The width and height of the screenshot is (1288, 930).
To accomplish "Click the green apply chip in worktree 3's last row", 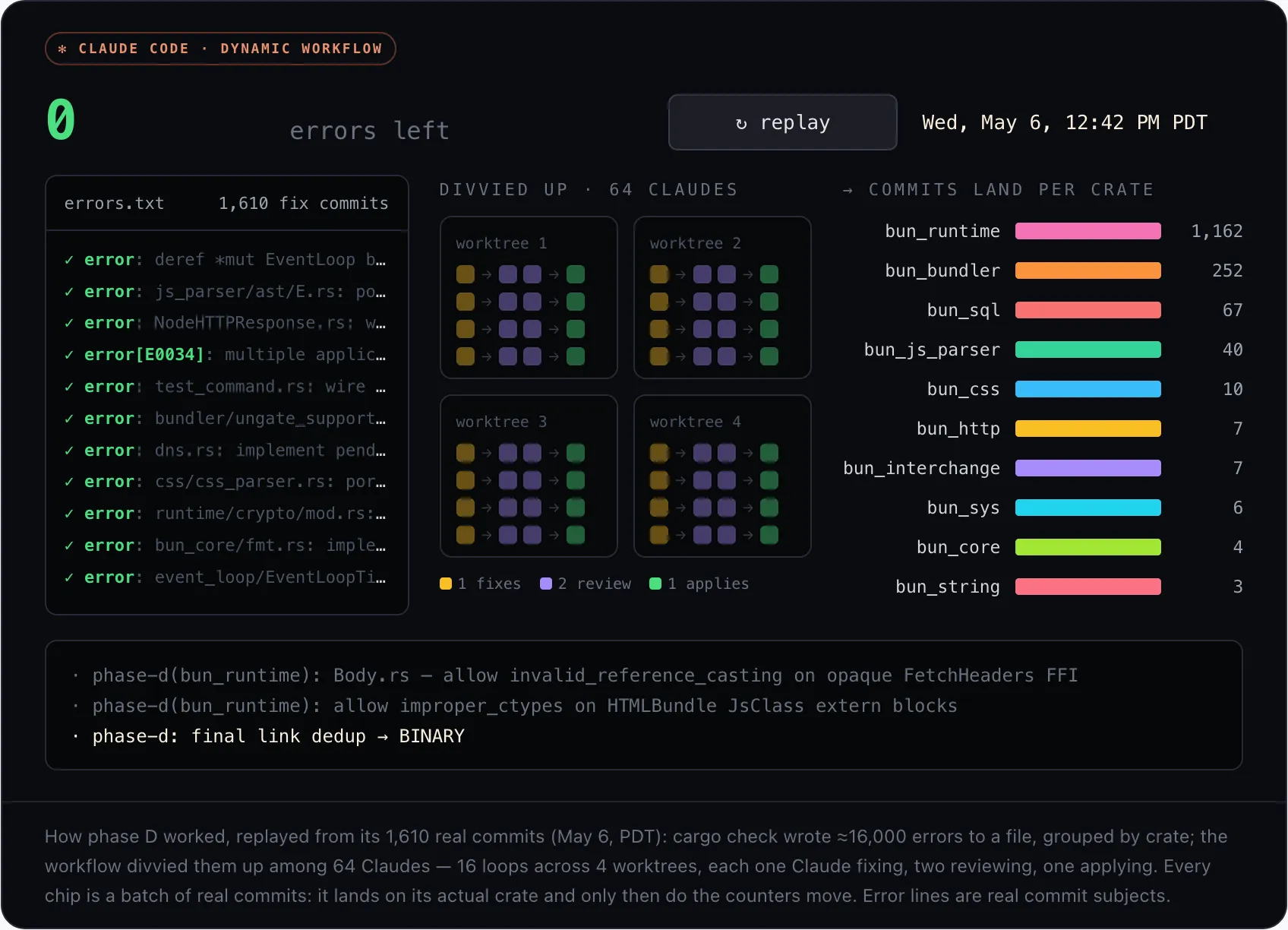I will tap(576, 535).
